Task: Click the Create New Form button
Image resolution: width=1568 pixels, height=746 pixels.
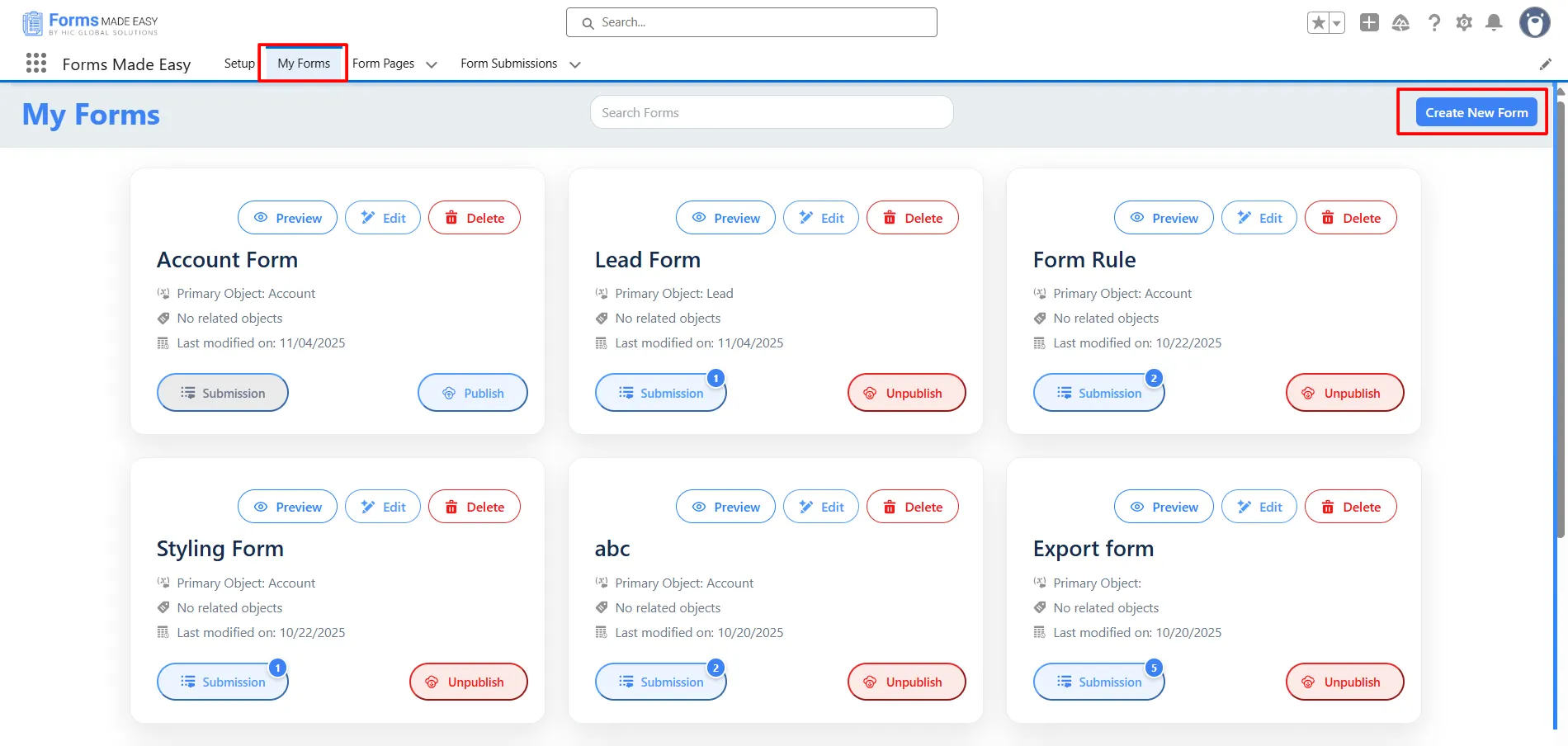Action: click(x=1476, y=112)
